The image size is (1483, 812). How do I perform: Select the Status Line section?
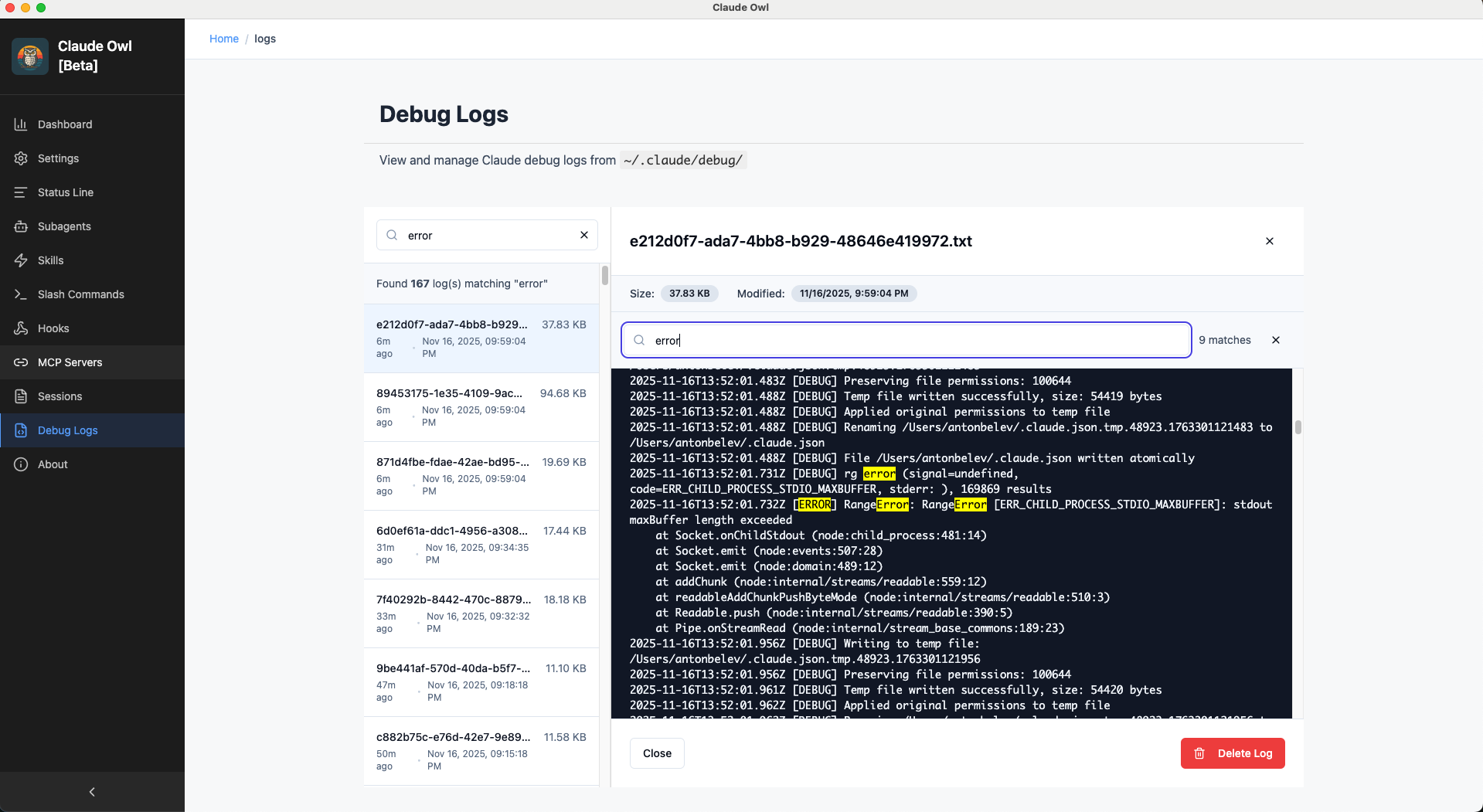[x=66, y=192]
